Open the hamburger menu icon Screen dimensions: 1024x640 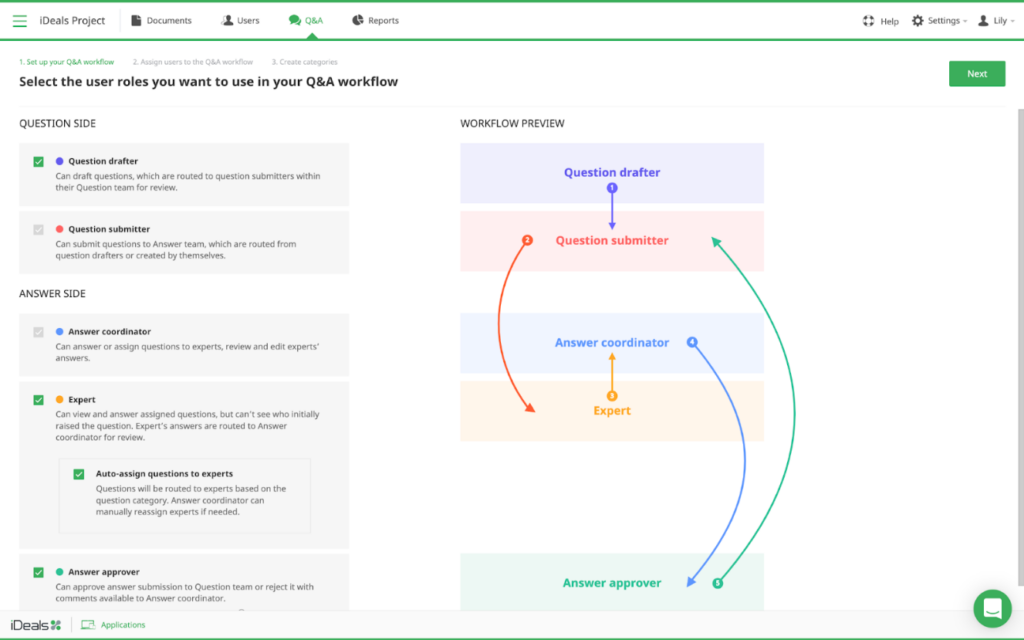pyautogui.click(x=19, y=21)
